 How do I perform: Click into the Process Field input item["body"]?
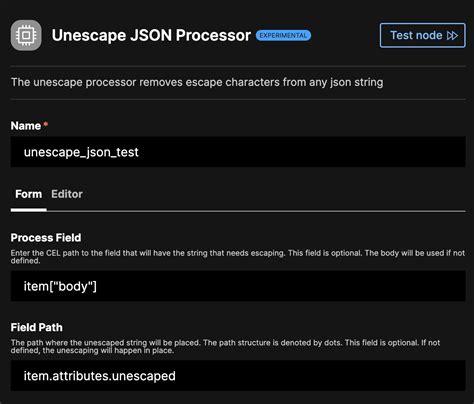[x=238, y=286]
